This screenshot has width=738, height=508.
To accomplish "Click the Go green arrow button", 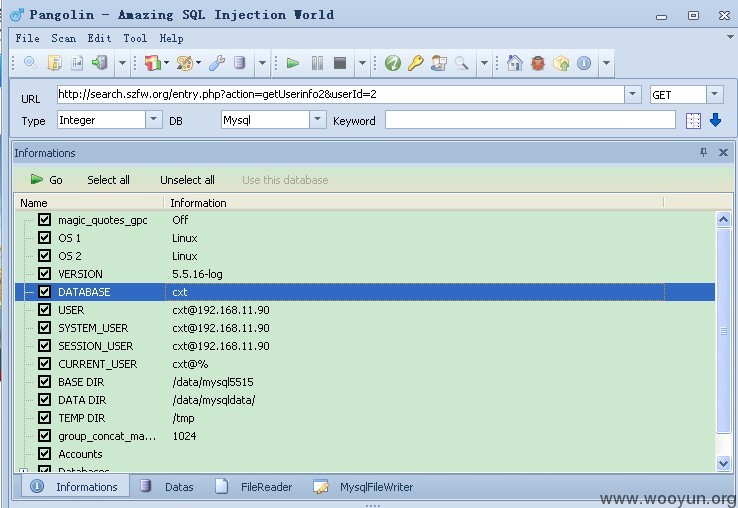I will point(46,180).
